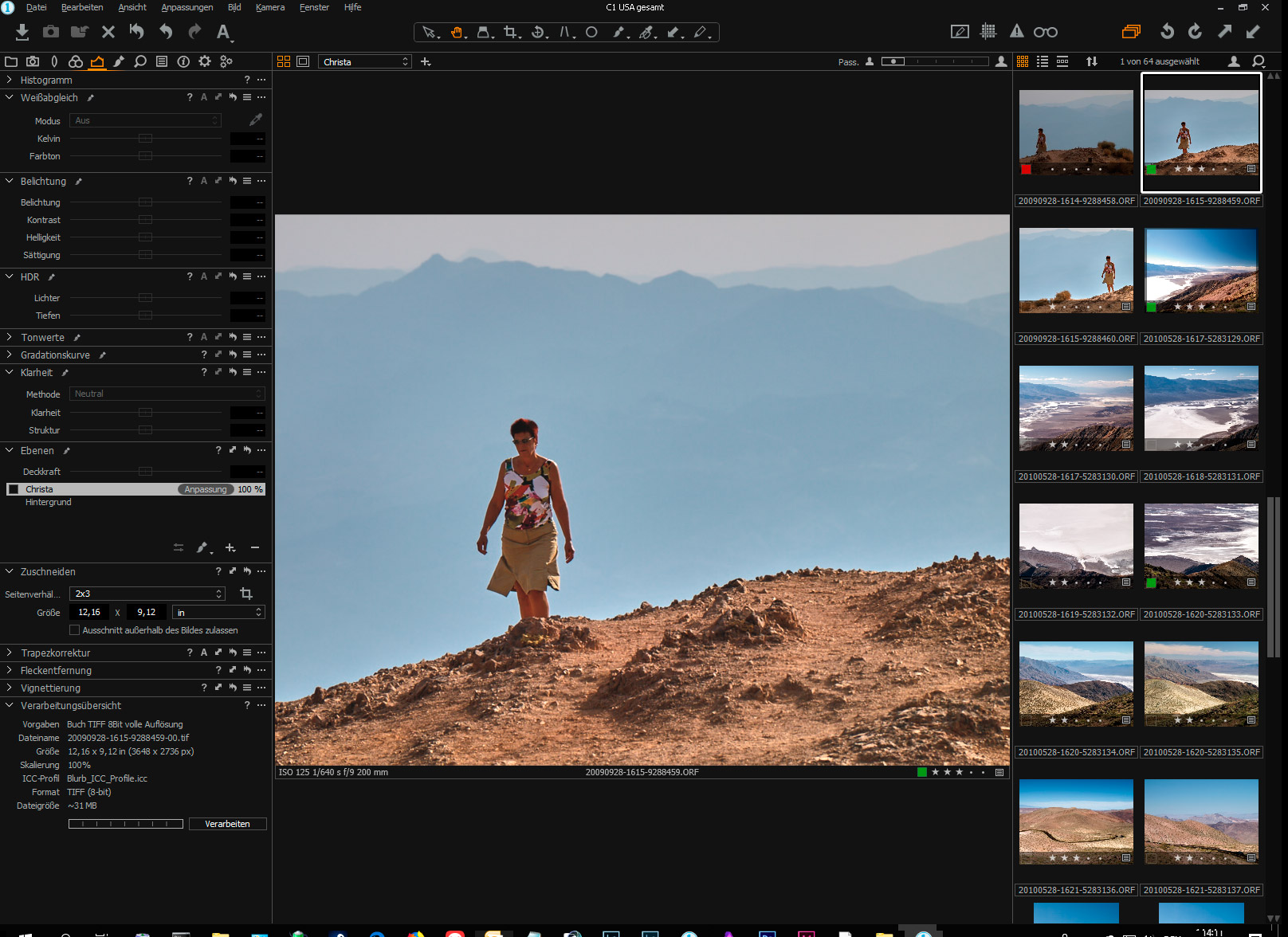Click the browser sort arrows icon
This screenshot has width=1288, height=937.
click(x=1092, y=61)
